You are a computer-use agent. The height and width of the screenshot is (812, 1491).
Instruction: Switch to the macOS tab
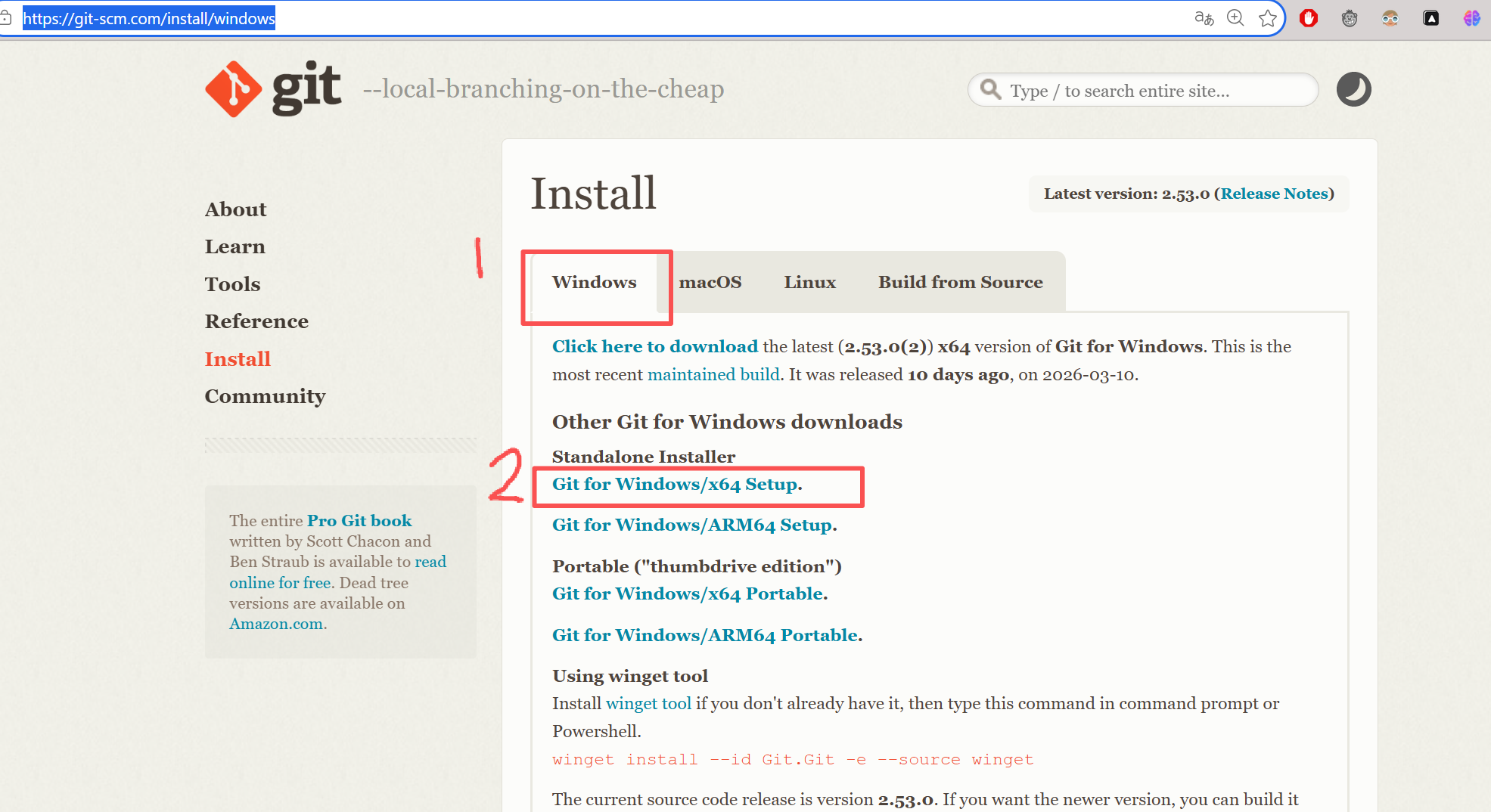click(x=710, y=282)
